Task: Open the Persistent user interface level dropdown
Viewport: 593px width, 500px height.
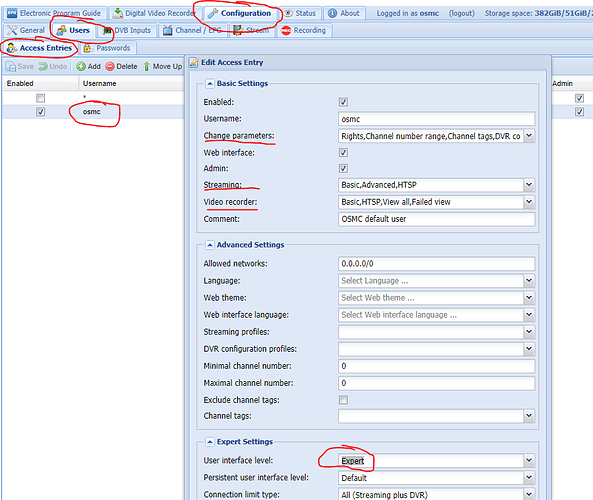Action: click(x=529, y=478)
